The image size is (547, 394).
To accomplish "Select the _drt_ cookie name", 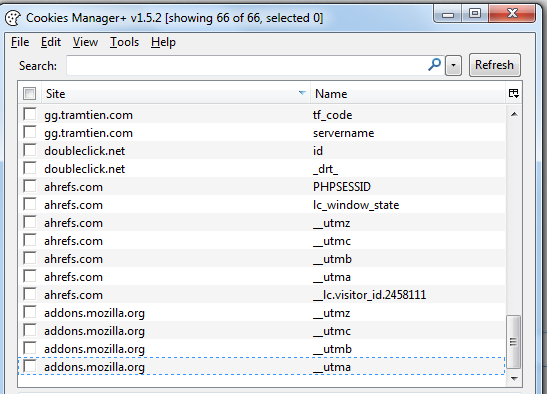I will coord(325,169).
